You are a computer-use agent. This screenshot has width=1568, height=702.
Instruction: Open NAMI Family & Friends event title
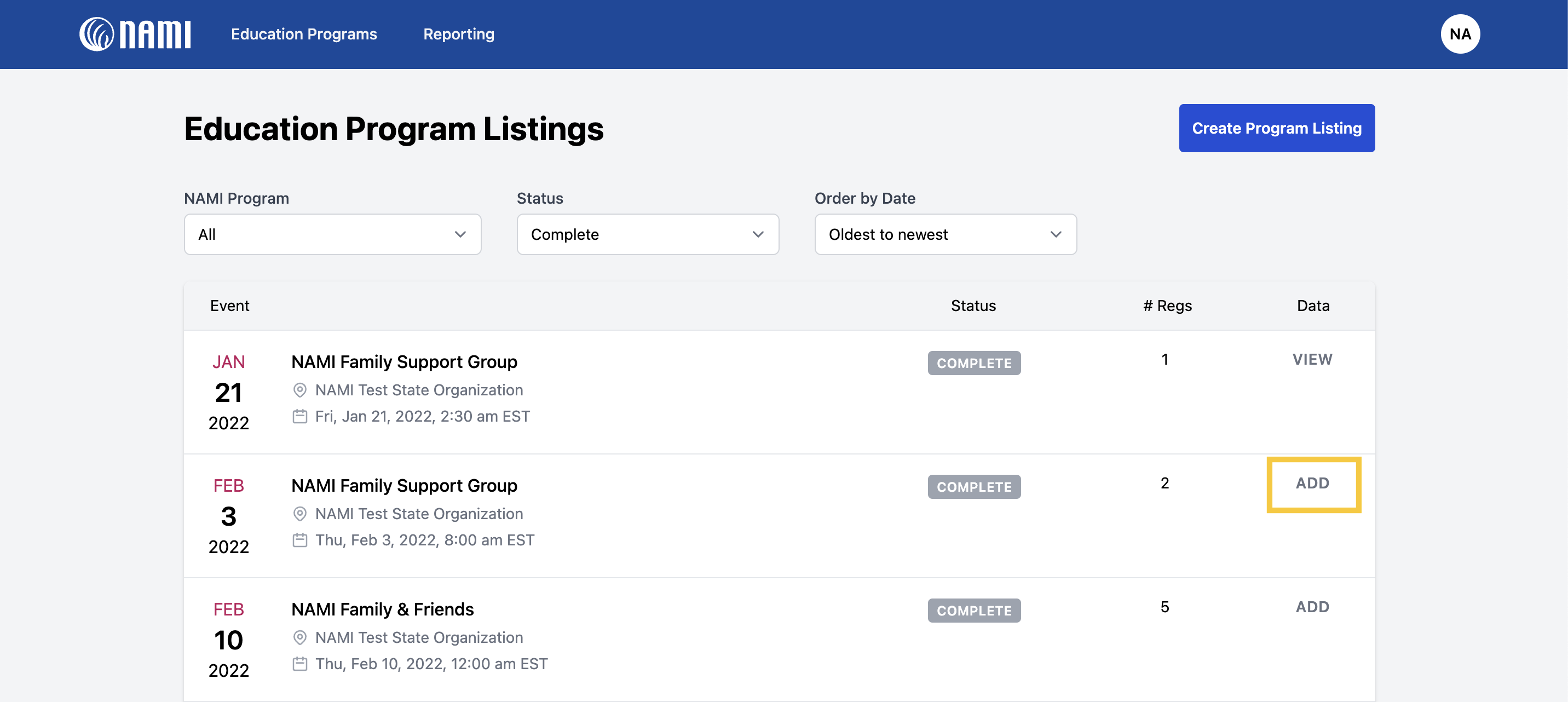coord(382,609)
